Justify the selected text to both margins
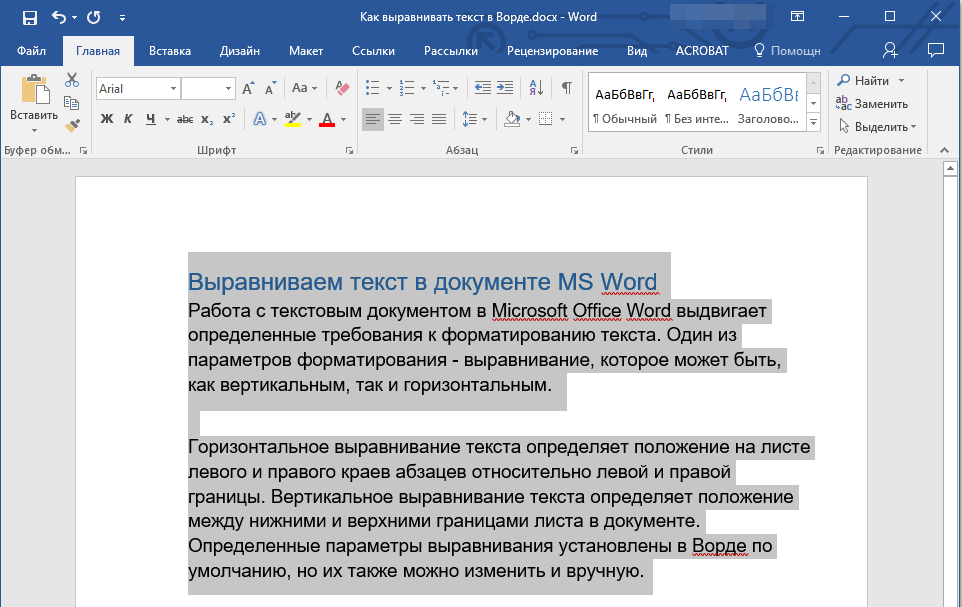This screenshot has height=607, width=962. (439, 119)
